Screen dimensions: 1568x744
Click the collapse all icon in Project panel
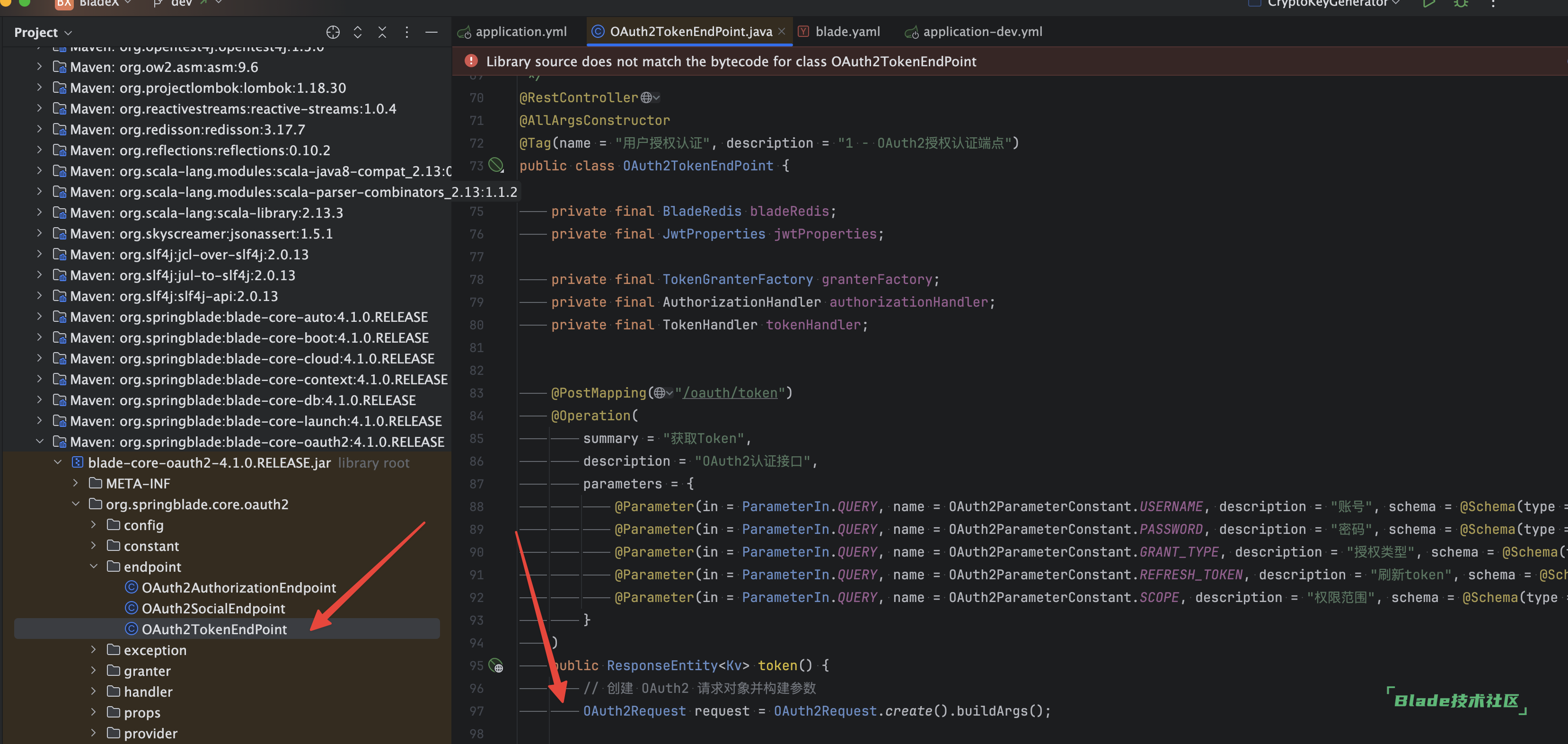382,32
